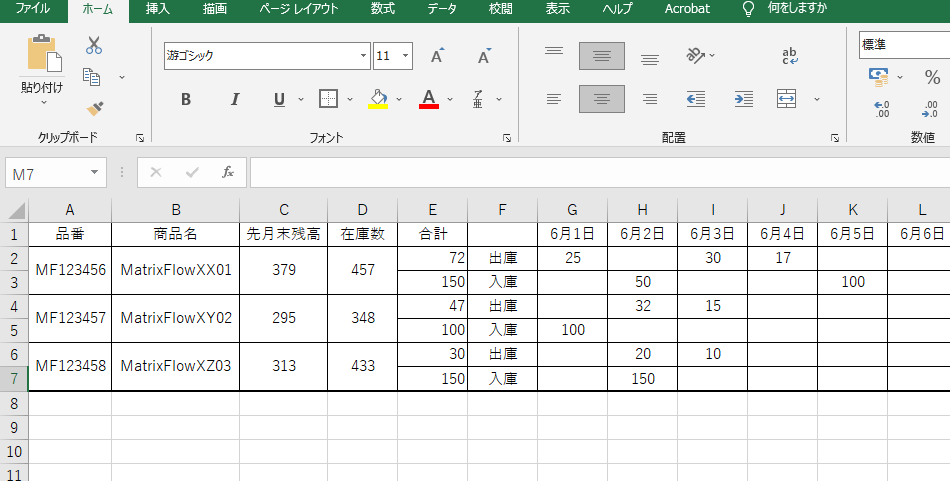The width and height of the screenshot is (950, 481).
Task: Open the borders dropdown arrow
Action: 351,99
